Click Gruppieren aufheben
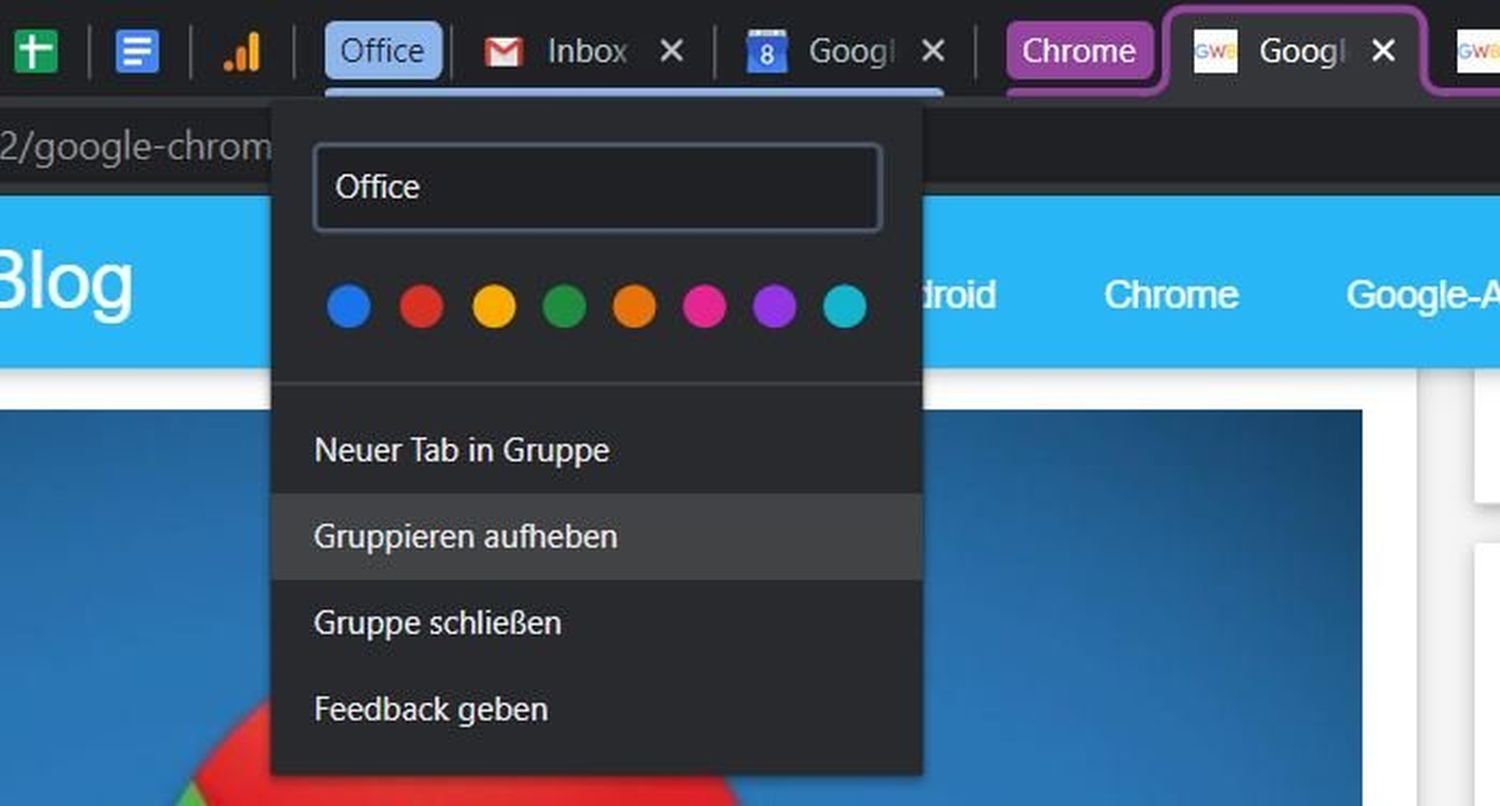Image resolution: width=1500 pixels, height=806 pixels. tap(468, 537)
